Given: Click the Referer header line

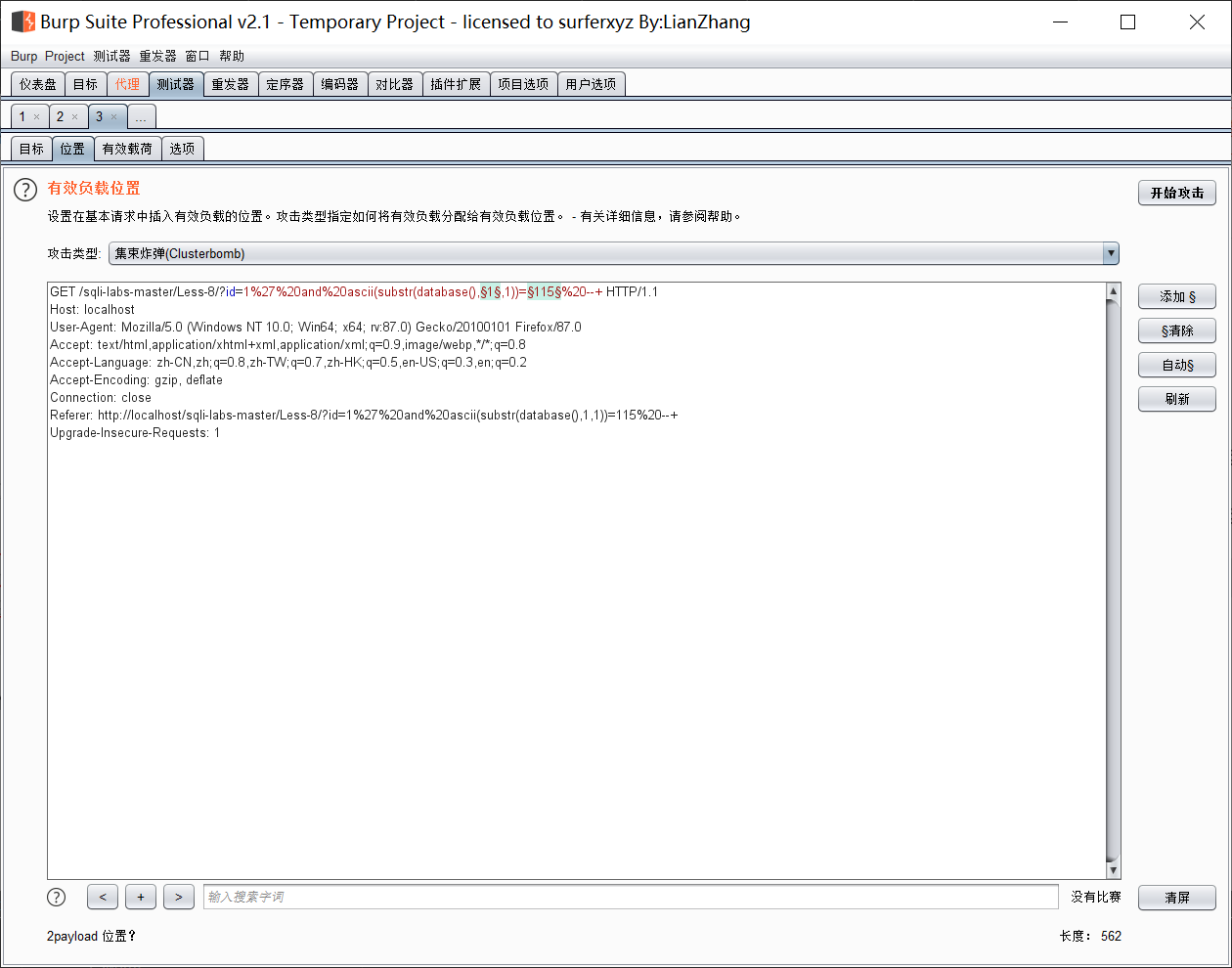Looking at the screenshot, I should [364, 415].
